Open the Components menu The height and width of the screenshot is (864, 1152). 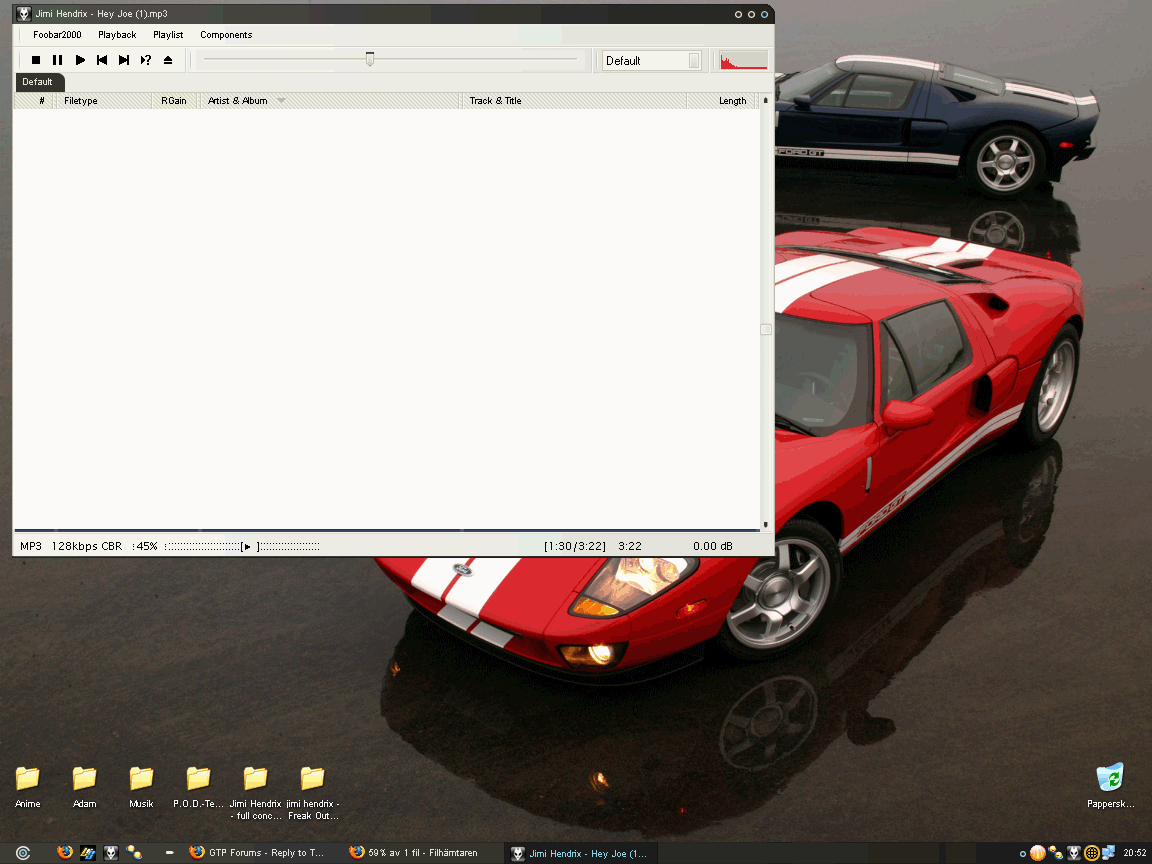pyautogui.click(x=226, y=35)
